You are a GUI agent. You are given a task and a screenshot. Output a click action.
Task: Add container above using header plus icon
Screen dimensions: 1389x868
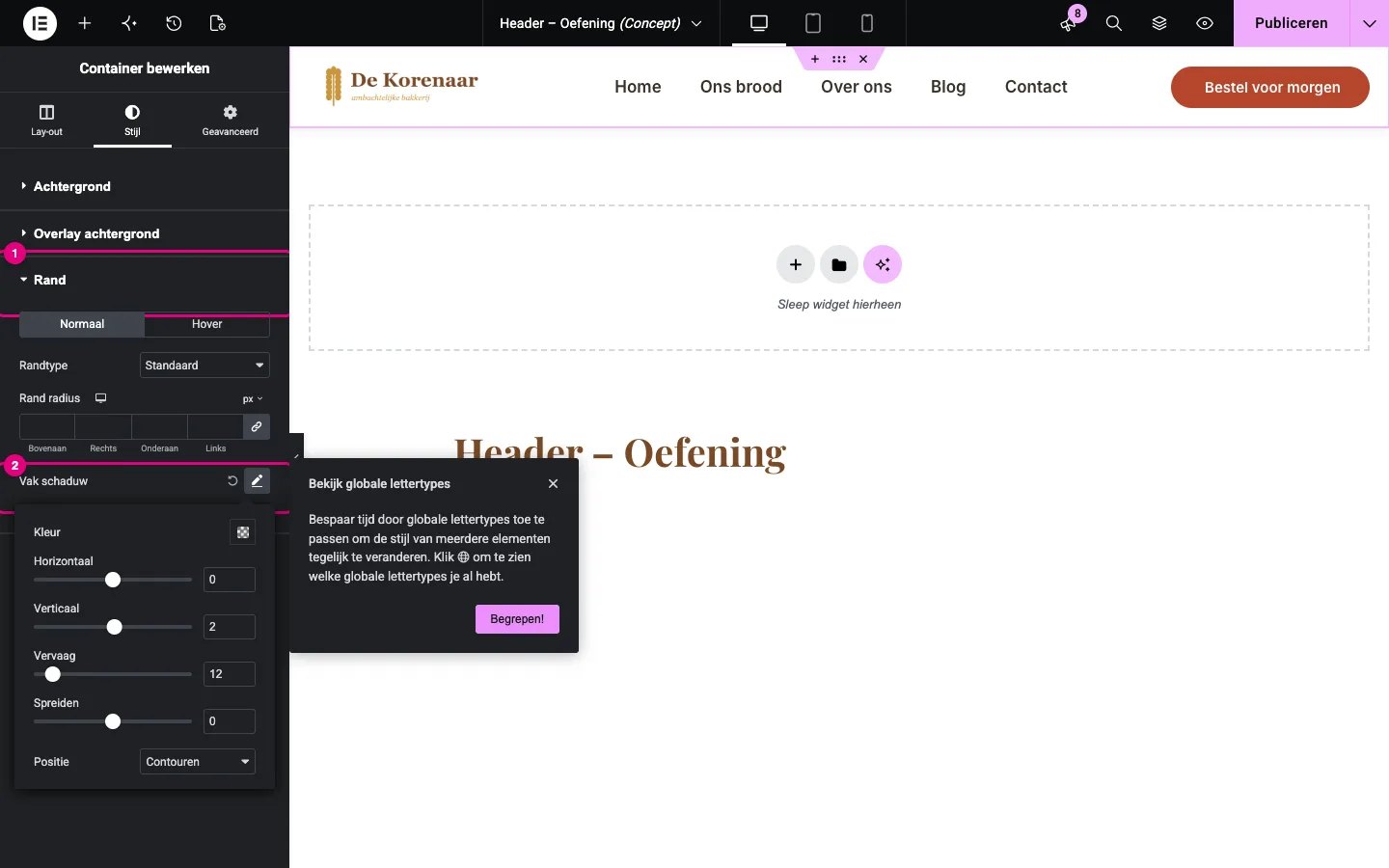tap(815, 59)
